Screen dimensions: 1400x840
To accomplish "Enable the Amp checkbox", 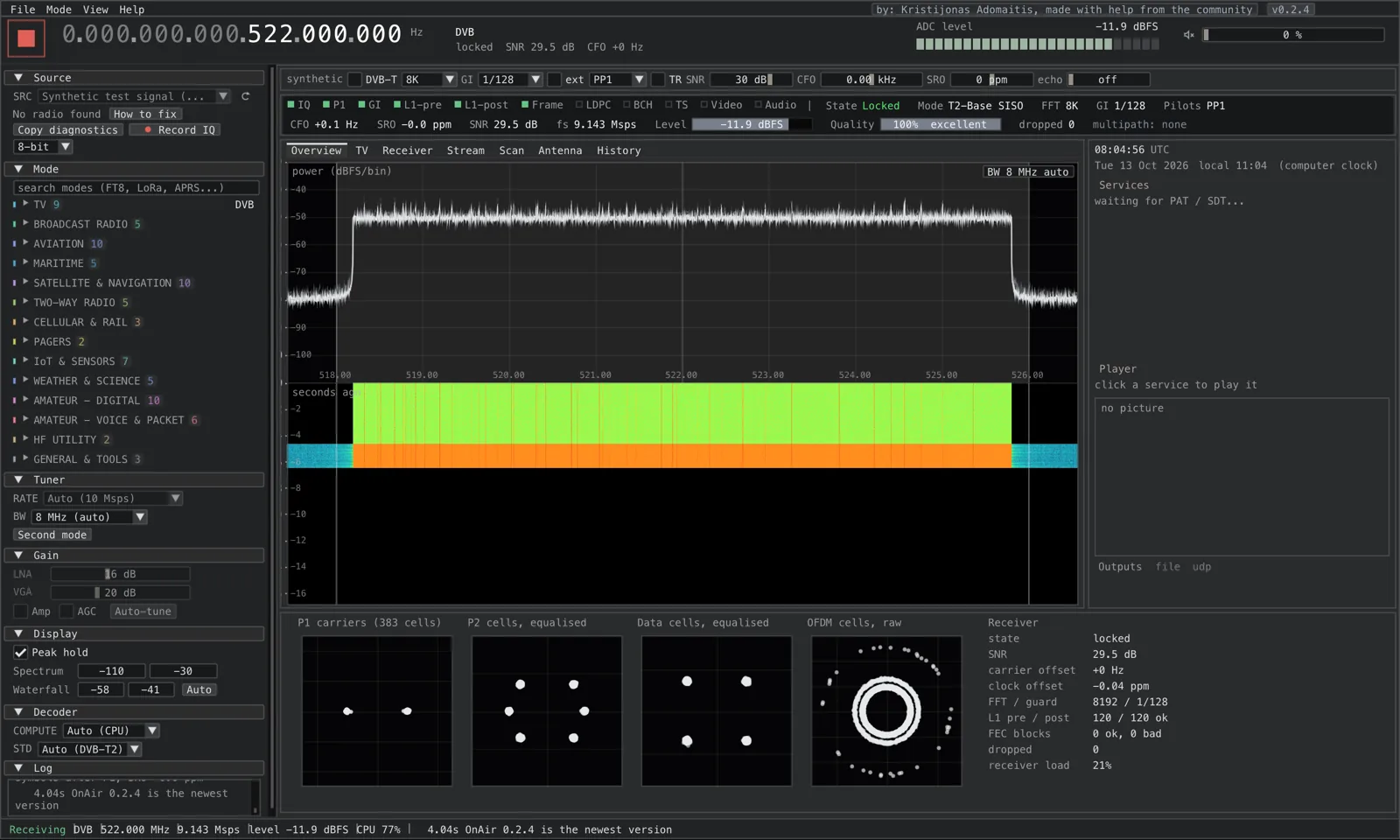I will click(x=20, y=611).
